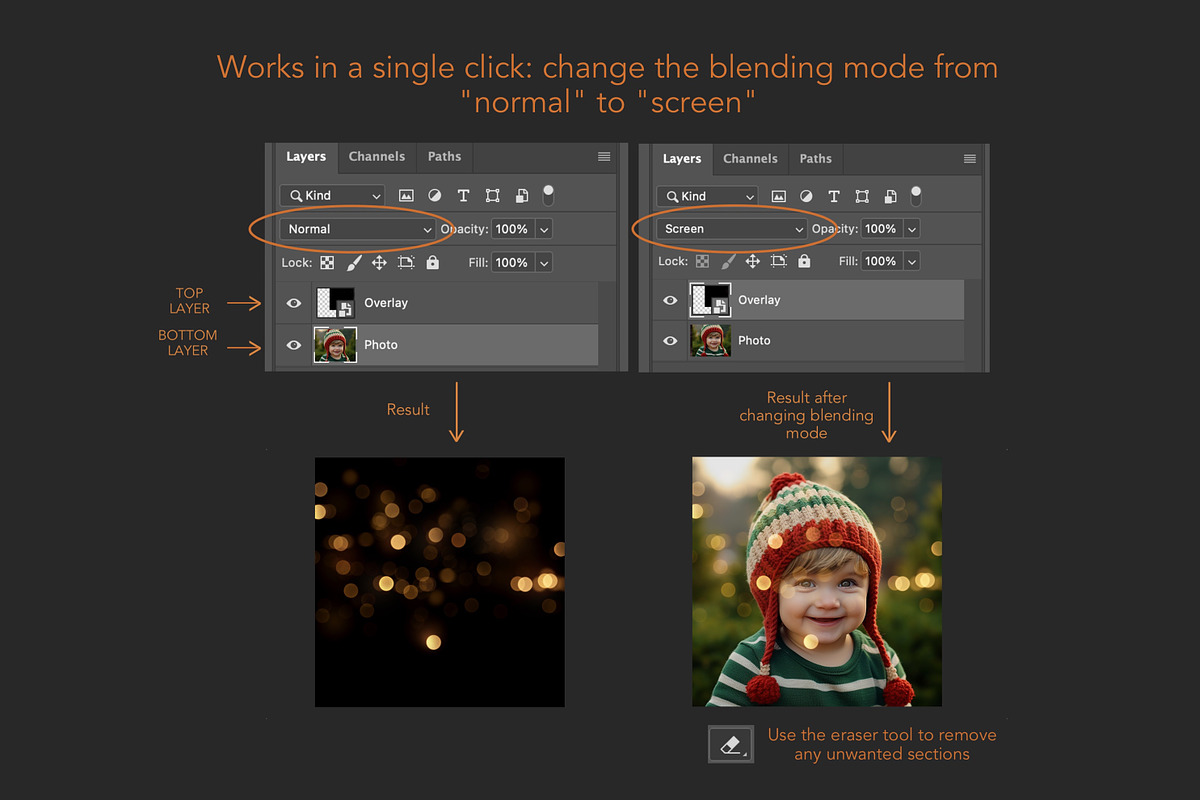Viewport: 1200px width, 800px height.
Task: Open the Kind filter dropdown in the Normal-mode panel
Action: pos(332,195)
